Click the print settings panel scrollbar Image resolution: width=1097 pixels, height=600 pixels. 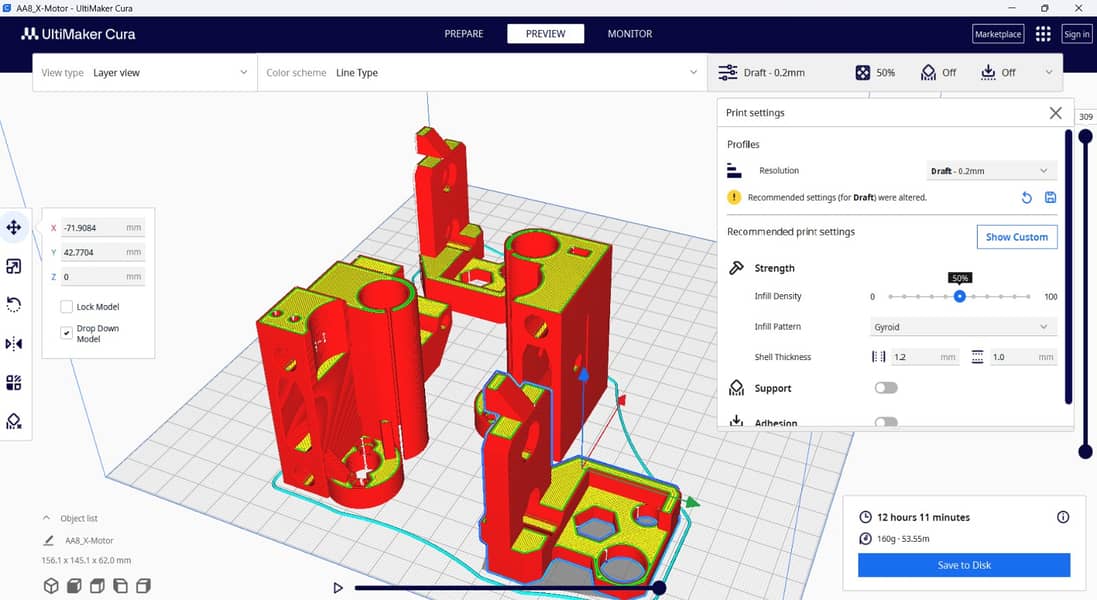pyautogui.click(x=1068, y=266)
